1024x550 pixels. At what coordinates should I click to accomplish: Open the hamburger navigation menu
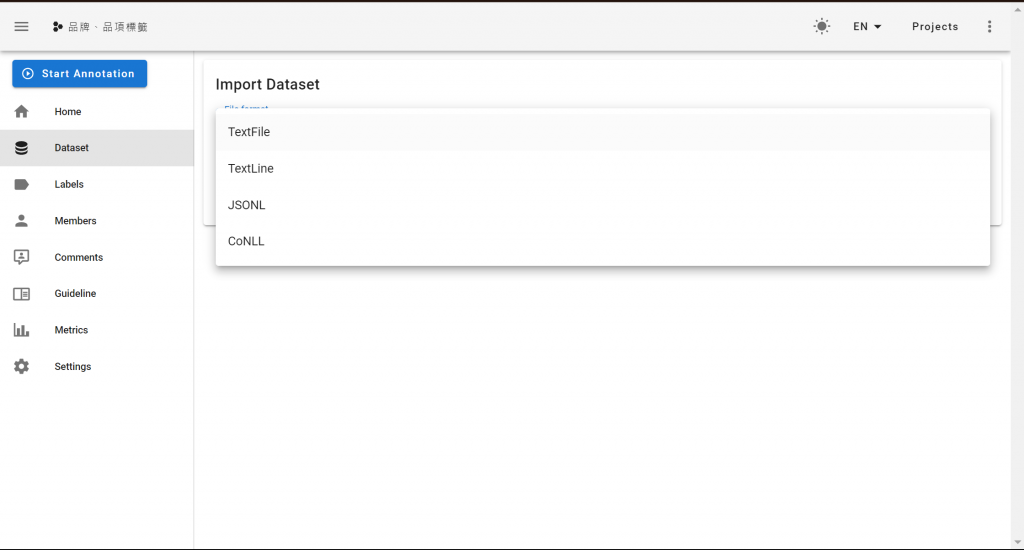[x=22, y=27]
